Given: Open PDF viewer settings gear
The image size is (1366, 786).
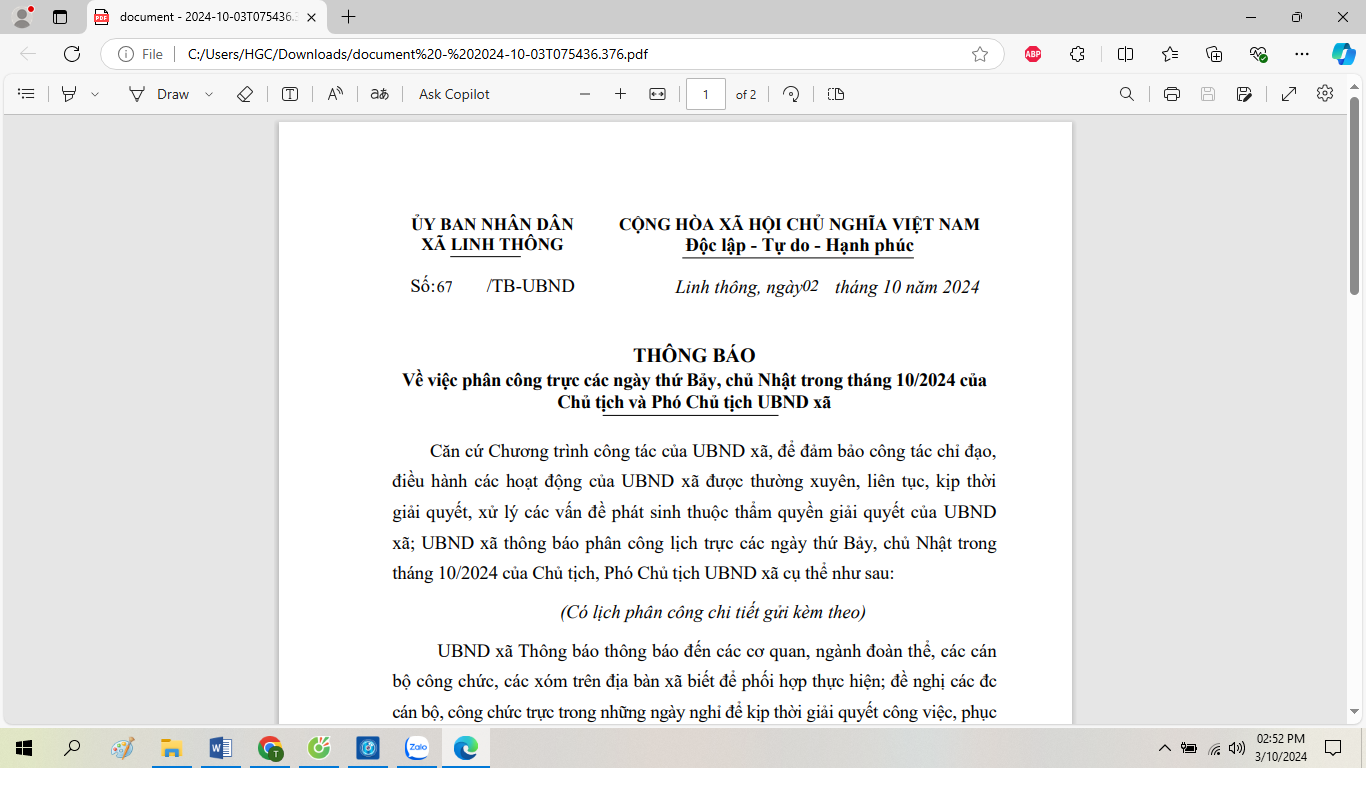Looking at the screenshot, I should 1325,93.
